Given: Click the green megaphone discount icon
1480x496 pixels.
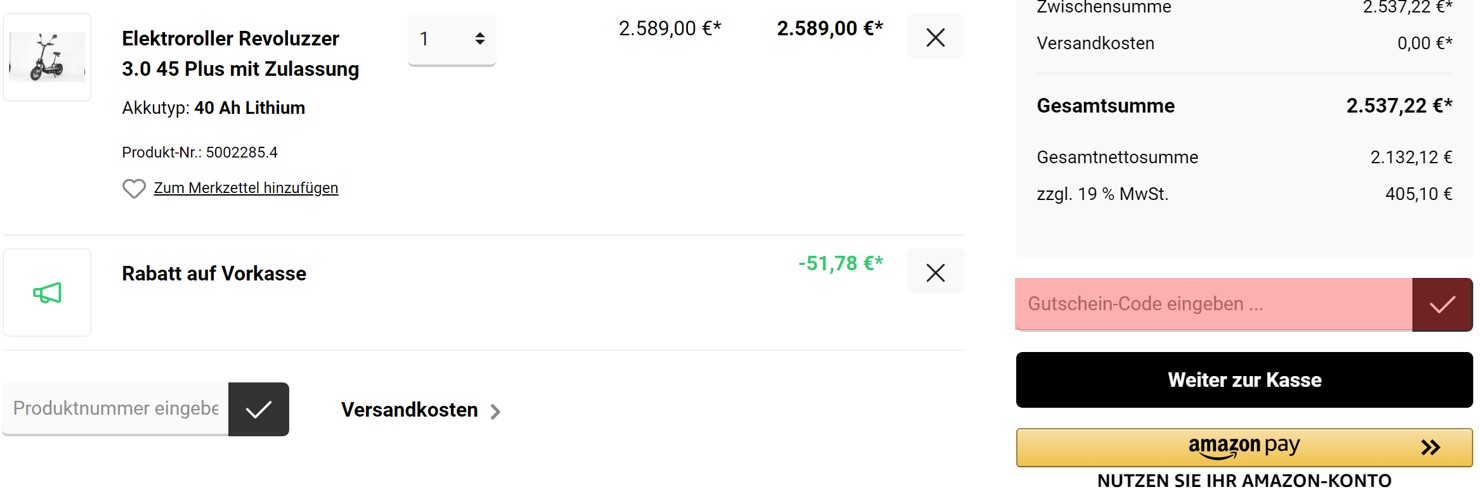Looking at the screenshot, I should (x=47, y=293).
